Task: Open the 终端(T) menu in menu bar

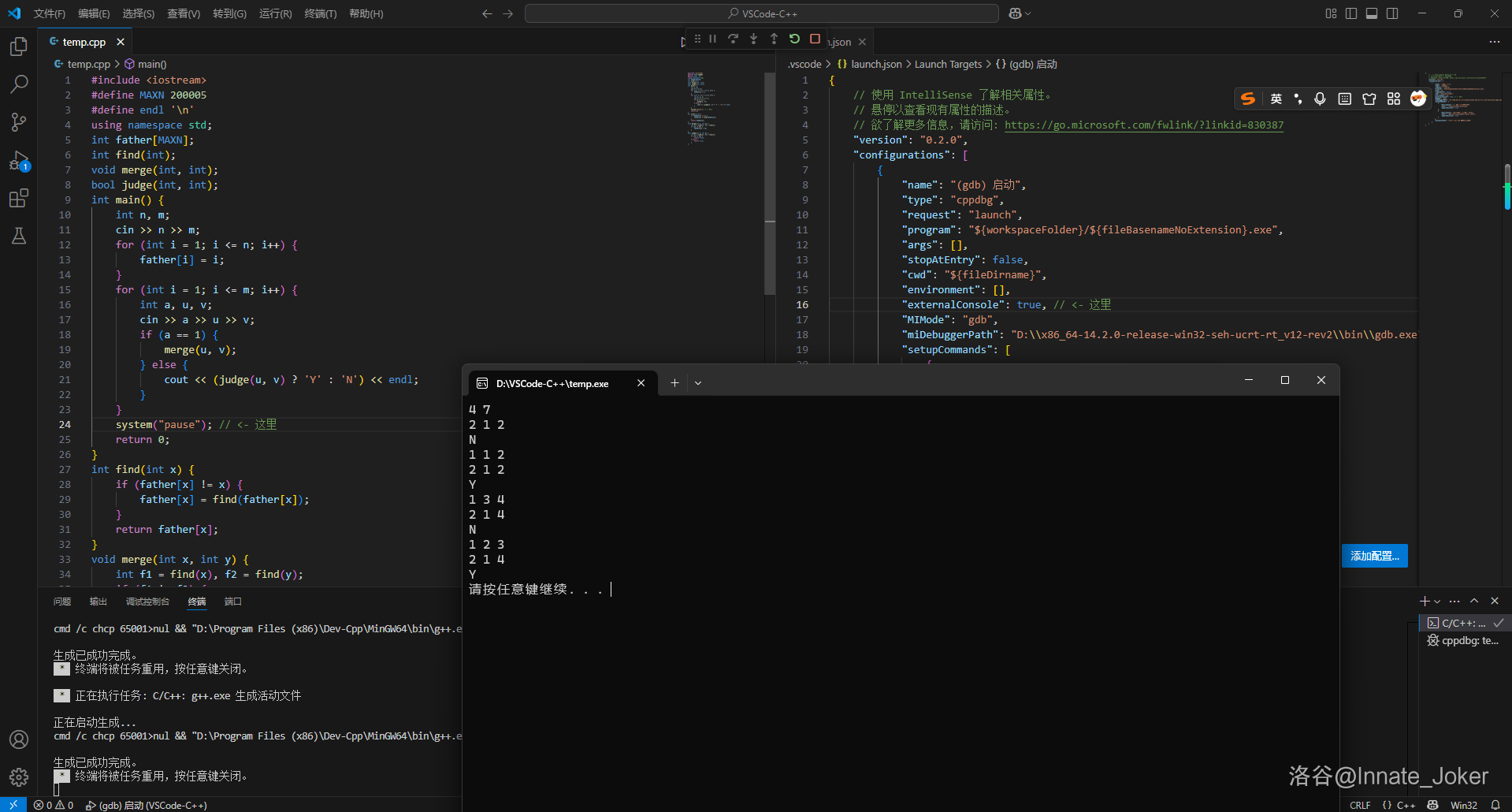Action: click(x=320, y=13)
